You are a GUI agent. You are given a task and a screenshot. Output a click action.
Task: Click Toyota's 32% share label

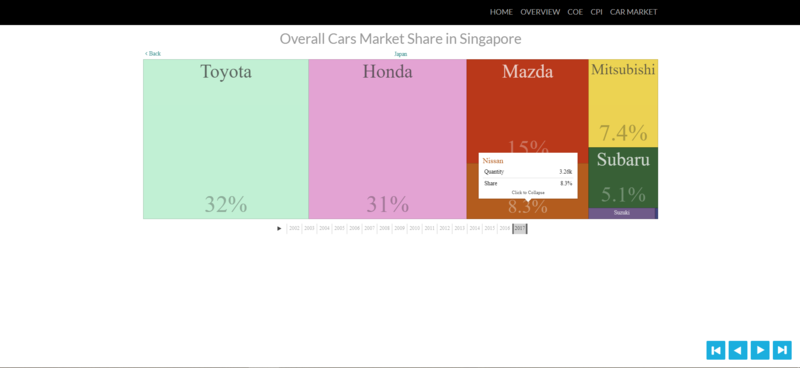pyautogui.click(x=226, y=204)
